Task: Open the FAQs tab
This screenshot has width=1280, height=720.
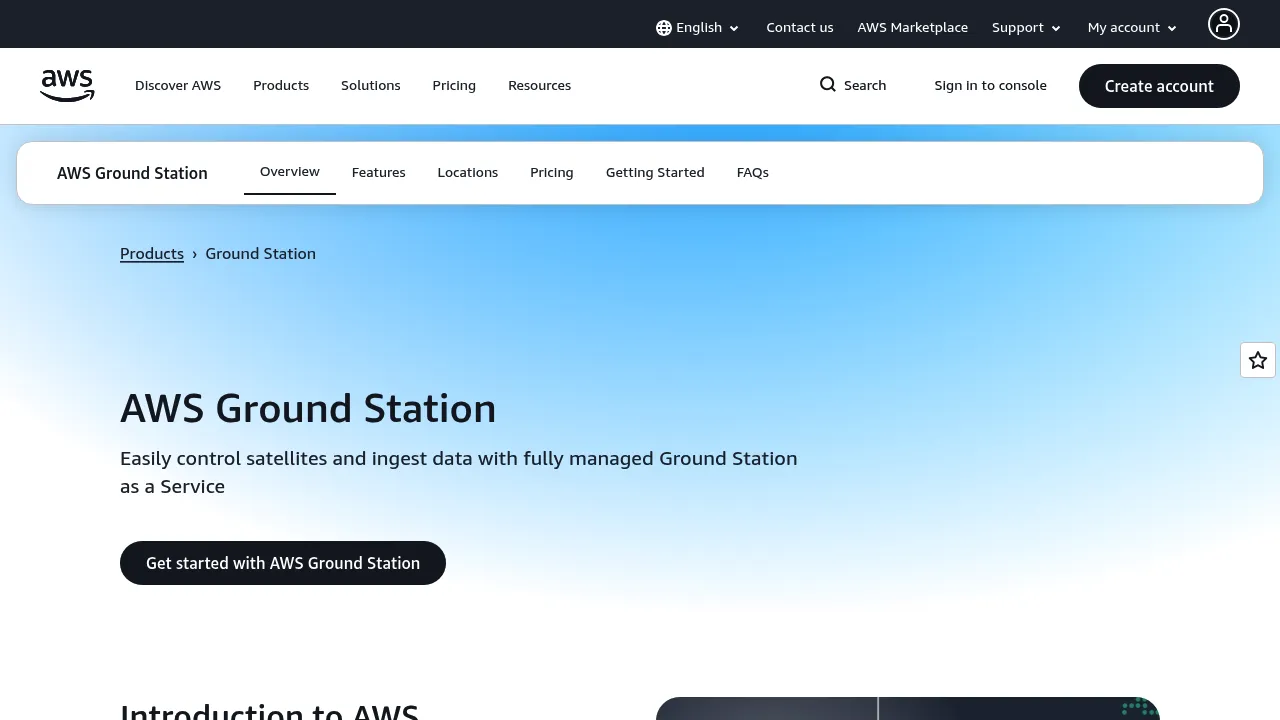Action: tap(753, 173)
